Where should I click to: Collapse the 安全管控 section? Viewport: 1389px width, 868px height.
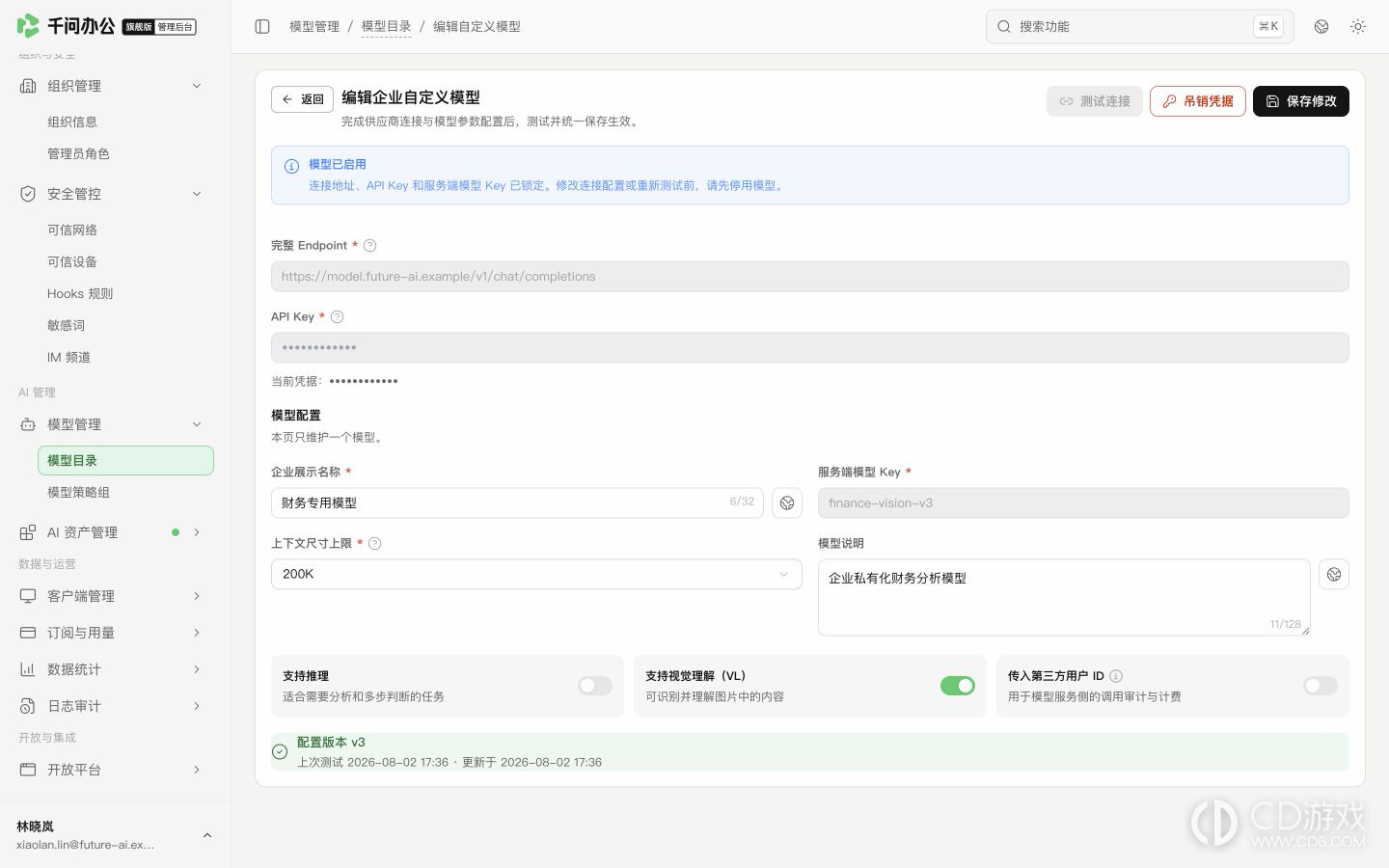coord(197,194)
